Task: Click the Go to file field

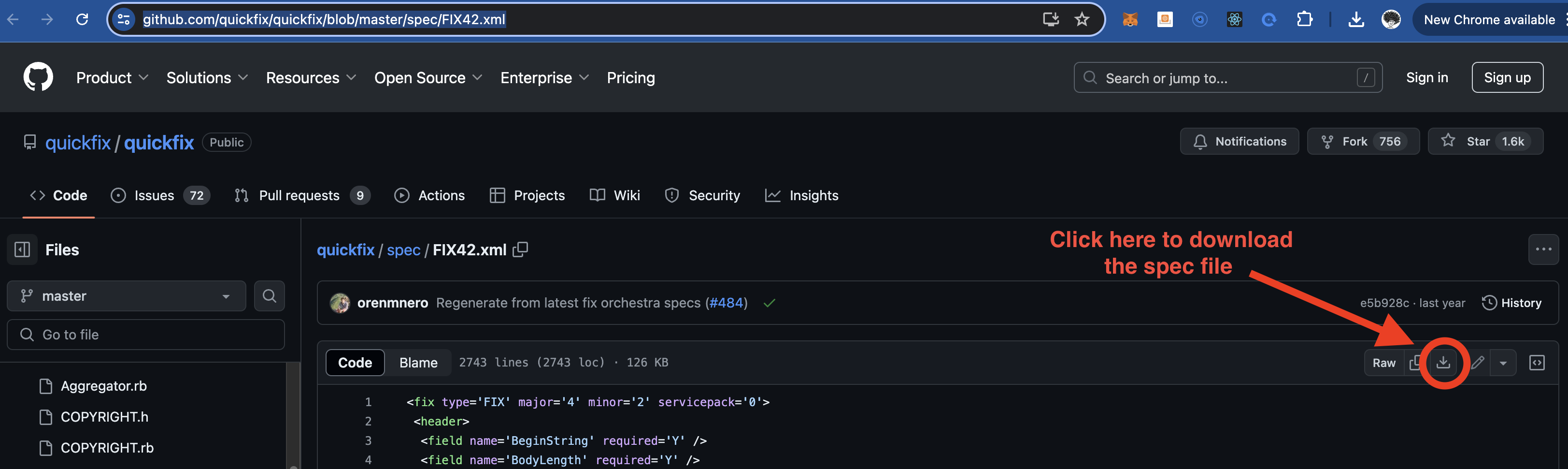Action: tap(146, 335)
